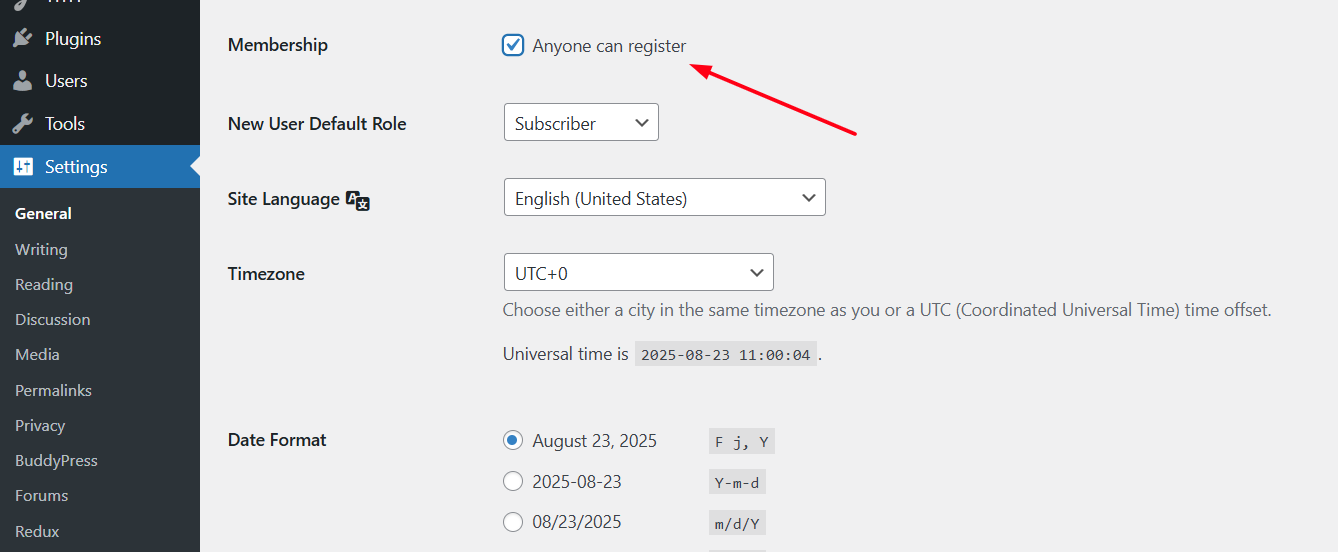This screenshot has height=552, width=1338.
Task: Choose the 2025-08-23 date format radio
Action: (x=513, y=482)
